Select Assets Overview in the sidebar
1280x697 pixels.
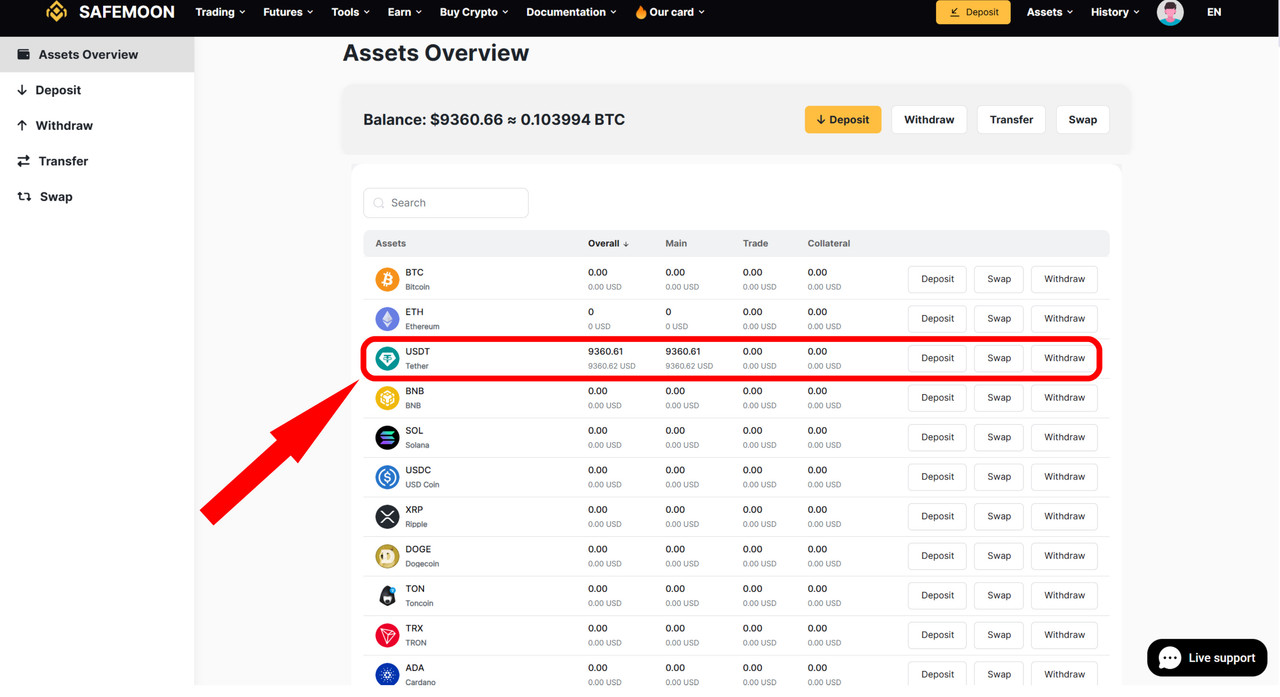[97, 54]
